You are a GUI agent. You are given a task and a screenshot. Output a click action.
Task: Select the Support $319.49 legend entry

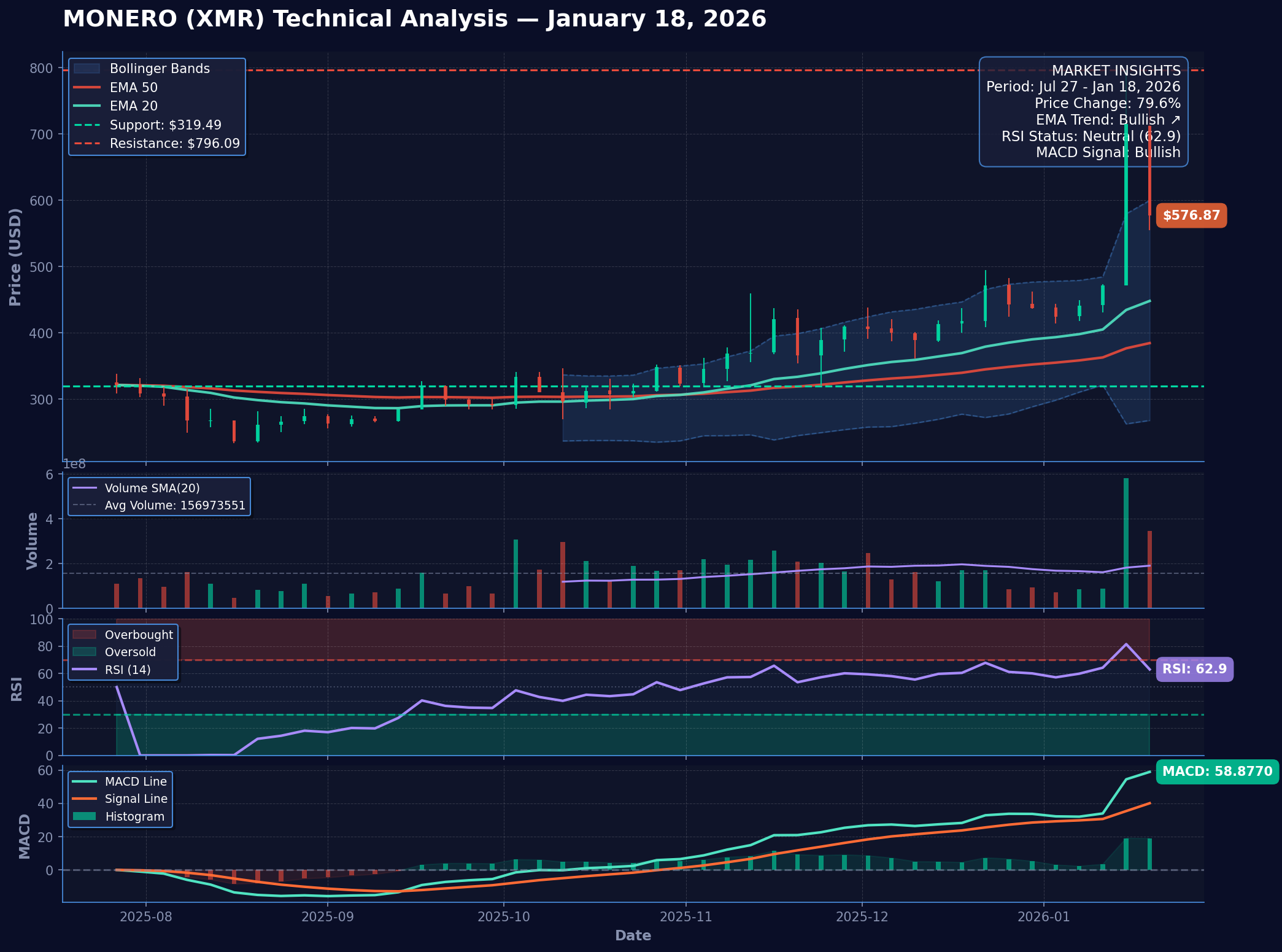coord(165,125)
